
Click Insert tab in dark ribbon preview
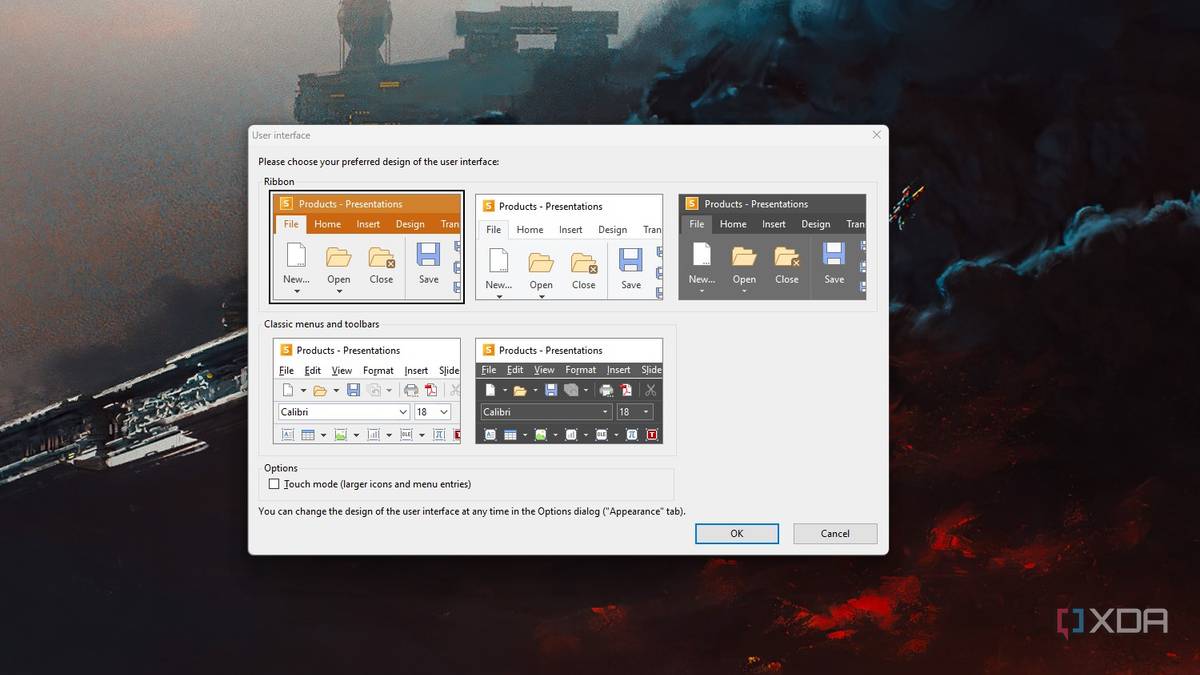[x=774, y=225]
